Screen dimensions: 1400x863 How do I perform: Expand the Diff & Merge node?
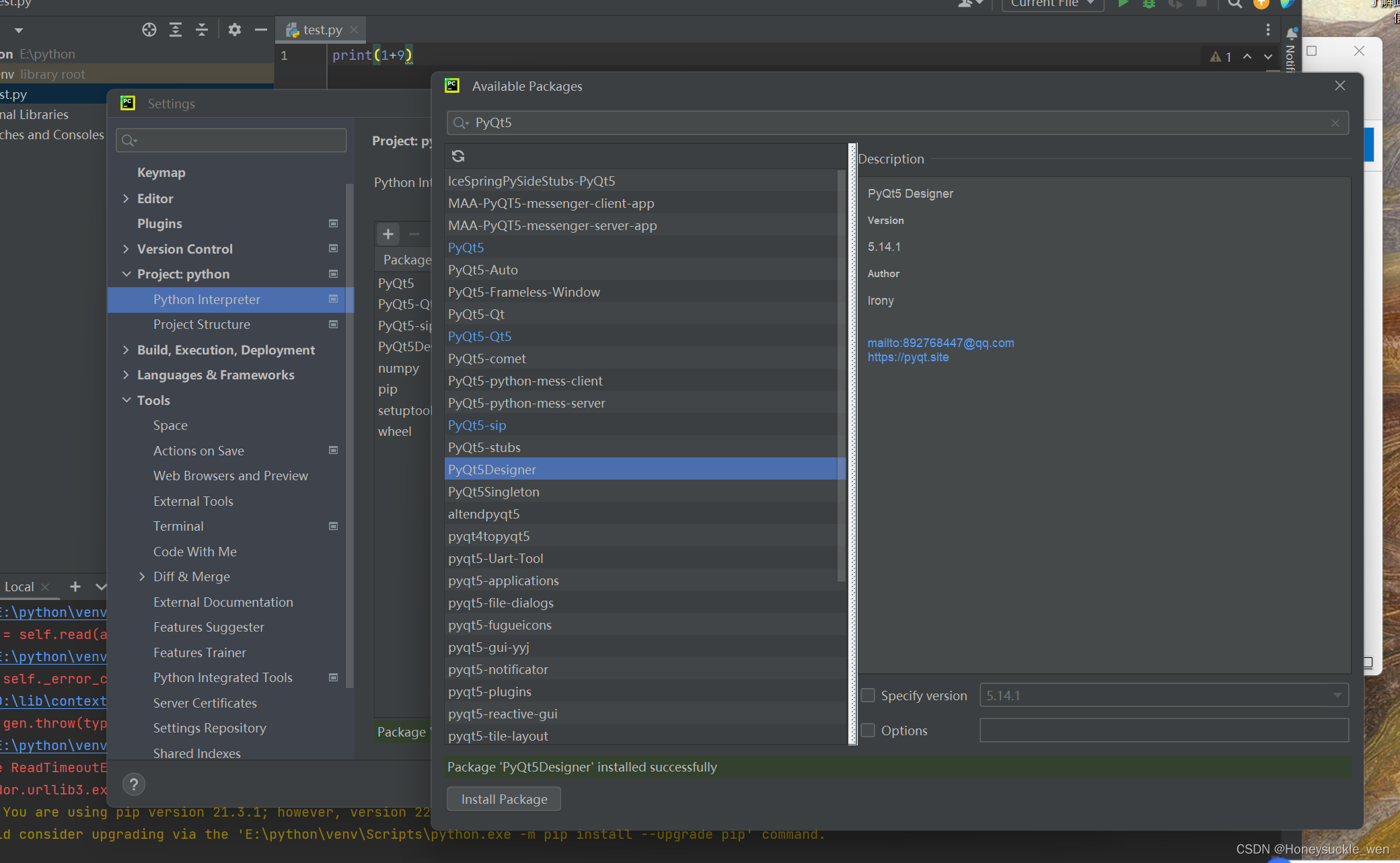pyautogui.click(x=142, y=576)
